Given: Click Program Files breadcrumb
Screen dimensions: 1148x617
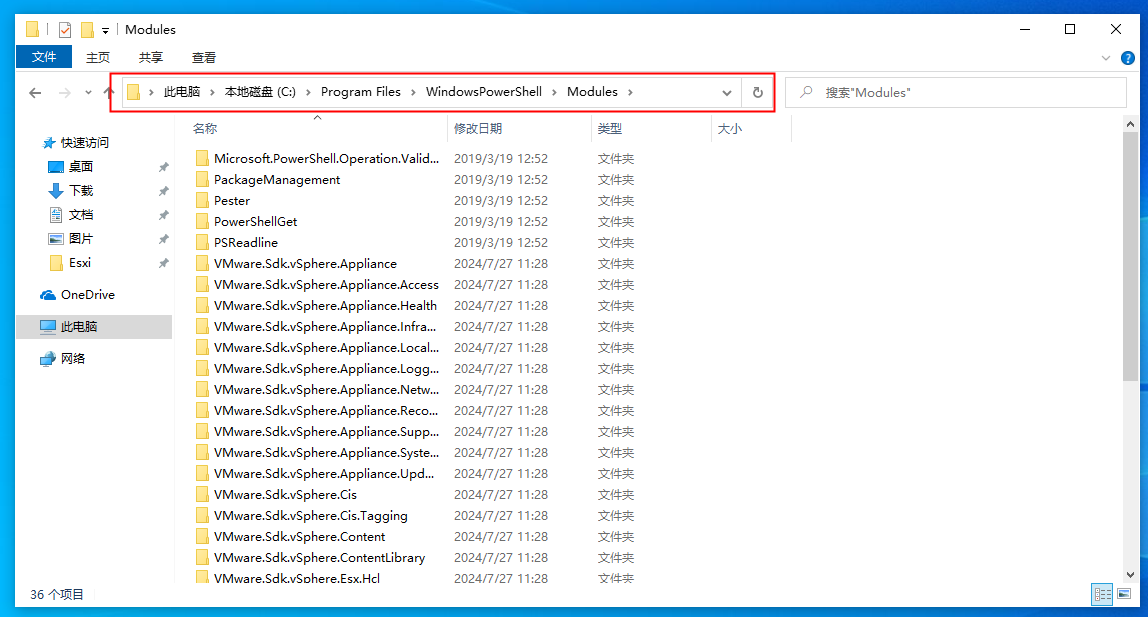Looking at the screenshot, I should coord(361,91).
